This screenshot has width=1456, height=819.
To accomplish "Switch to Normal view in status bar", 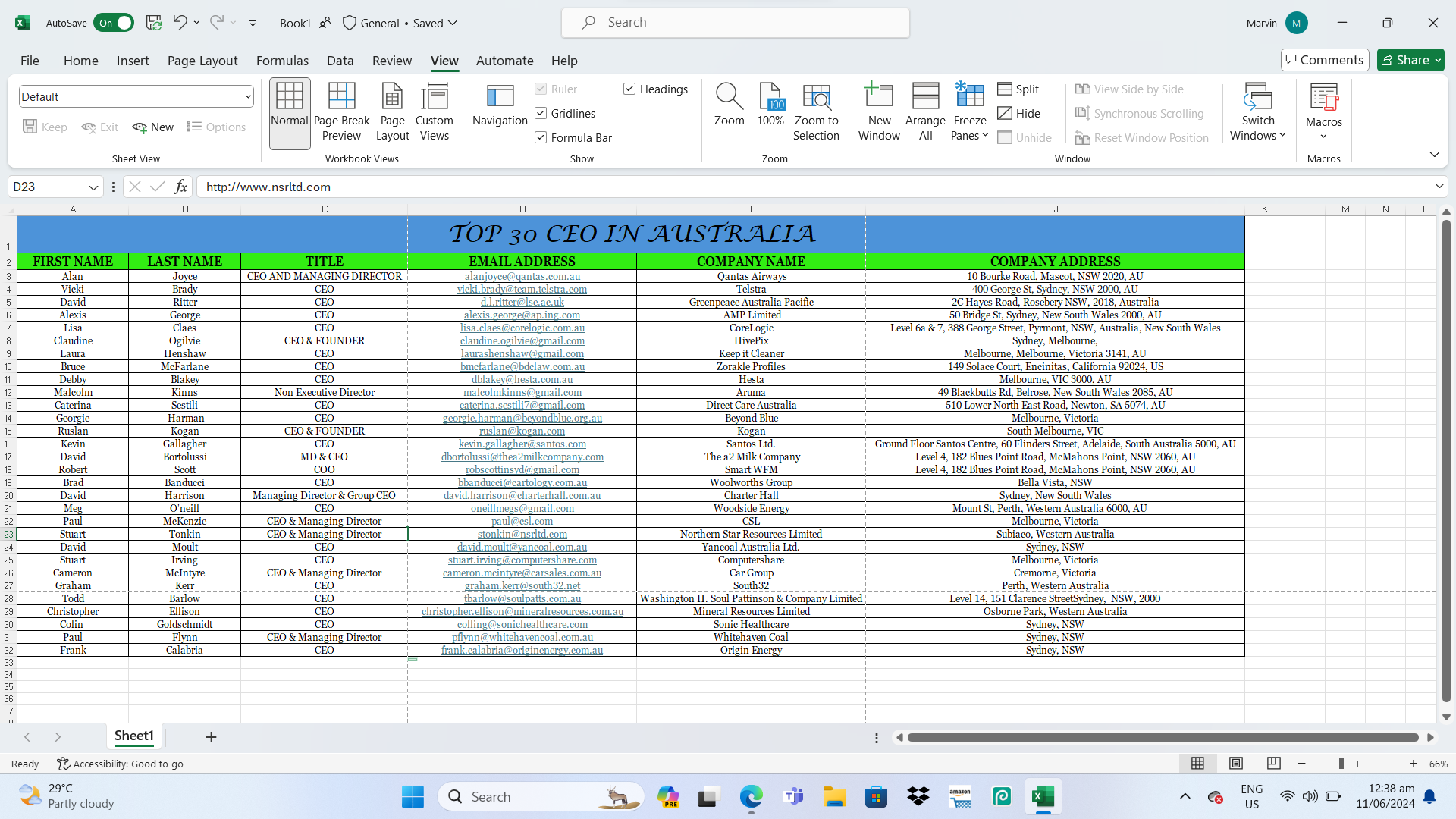I will pyautogui.click(x=1197, y=764).
